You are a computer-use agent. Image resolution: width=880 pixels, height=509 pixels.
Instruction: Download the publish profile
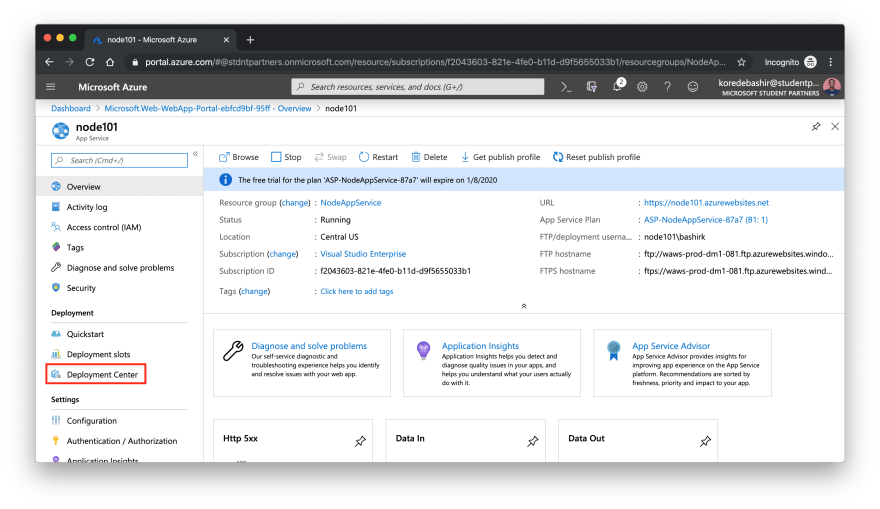pos(501,157)
